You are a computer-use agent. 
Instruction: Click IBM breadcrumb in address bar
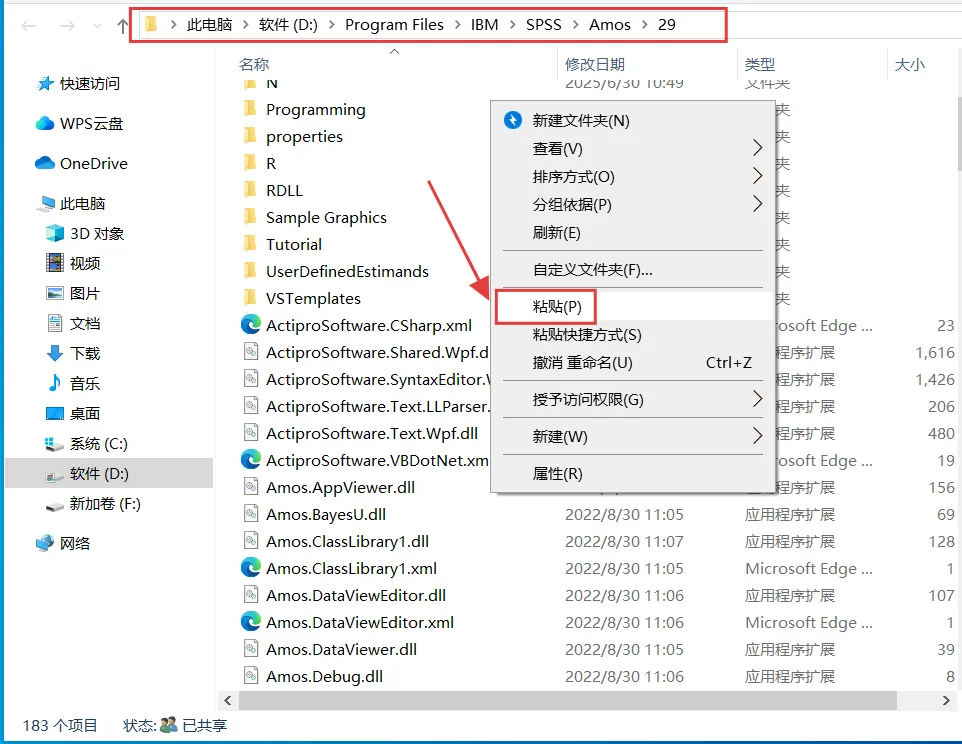[484, 25]
